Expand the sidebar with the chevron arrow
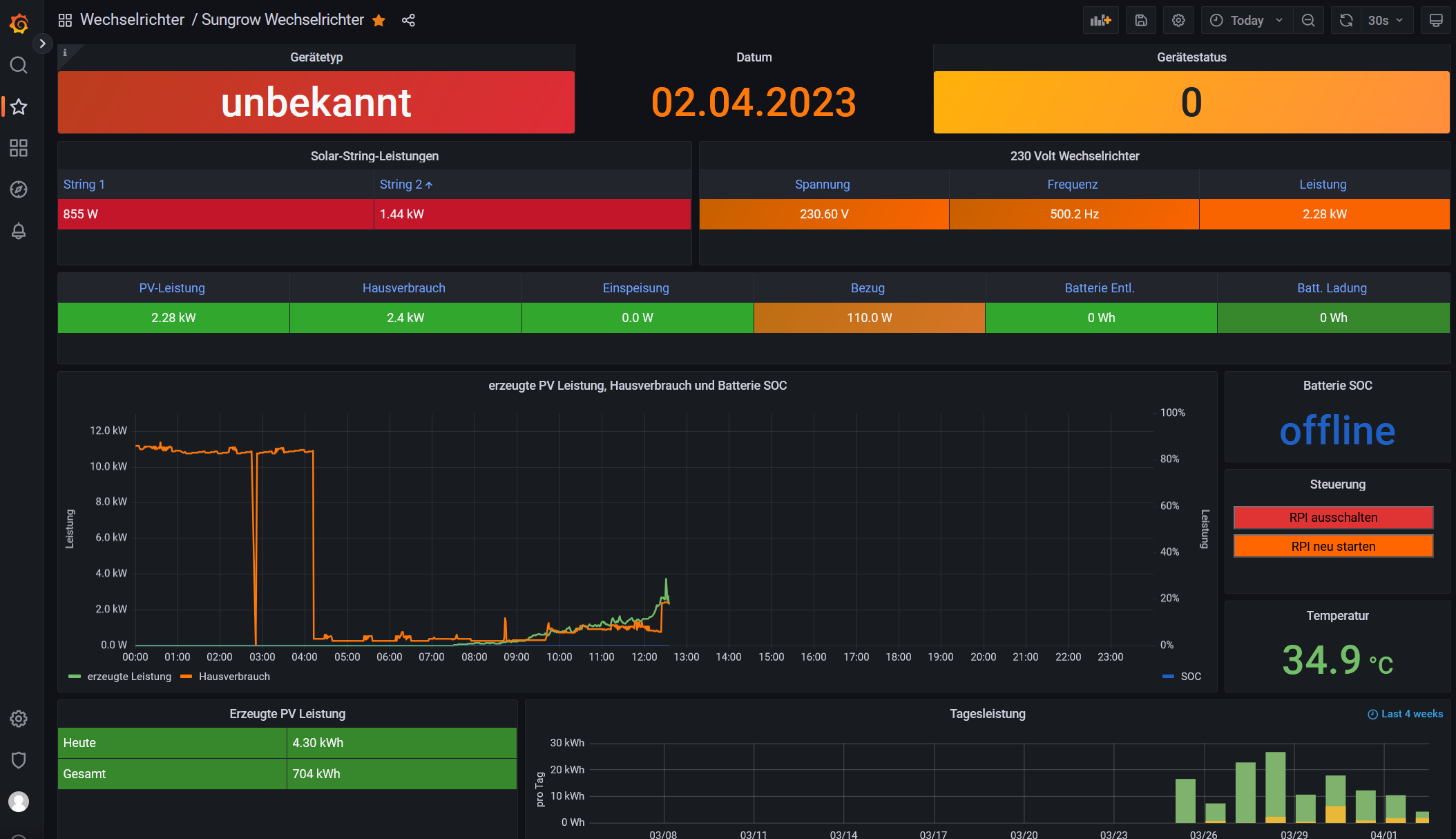The width and height of the screenshot is (1456, 839). [x=42, y=44]
